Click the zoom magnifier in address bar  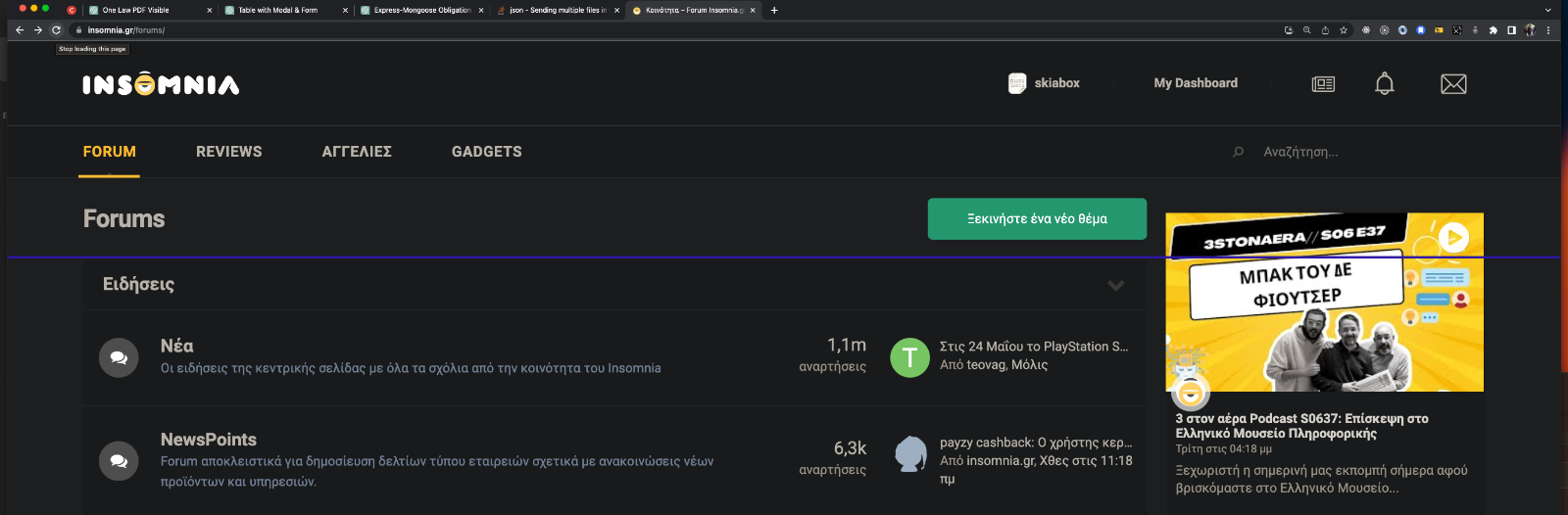pos(1306,30)
